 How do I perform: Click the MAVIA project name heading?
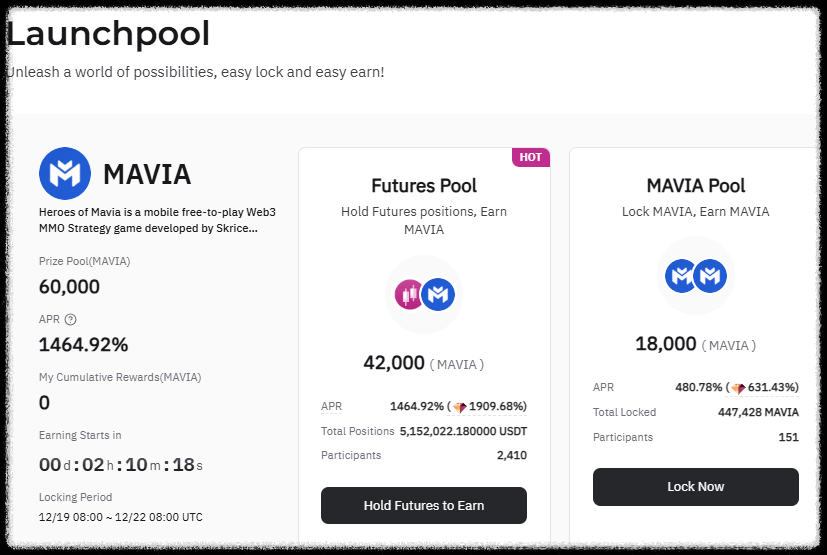coord(147,174)
